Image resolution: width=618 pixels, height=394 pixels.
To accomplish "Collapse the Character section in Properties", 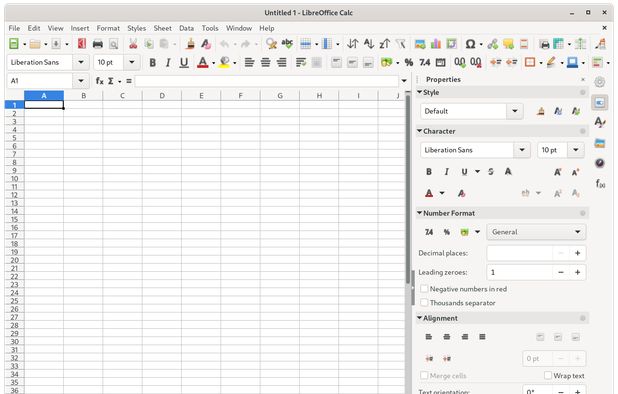I will 419,131.
